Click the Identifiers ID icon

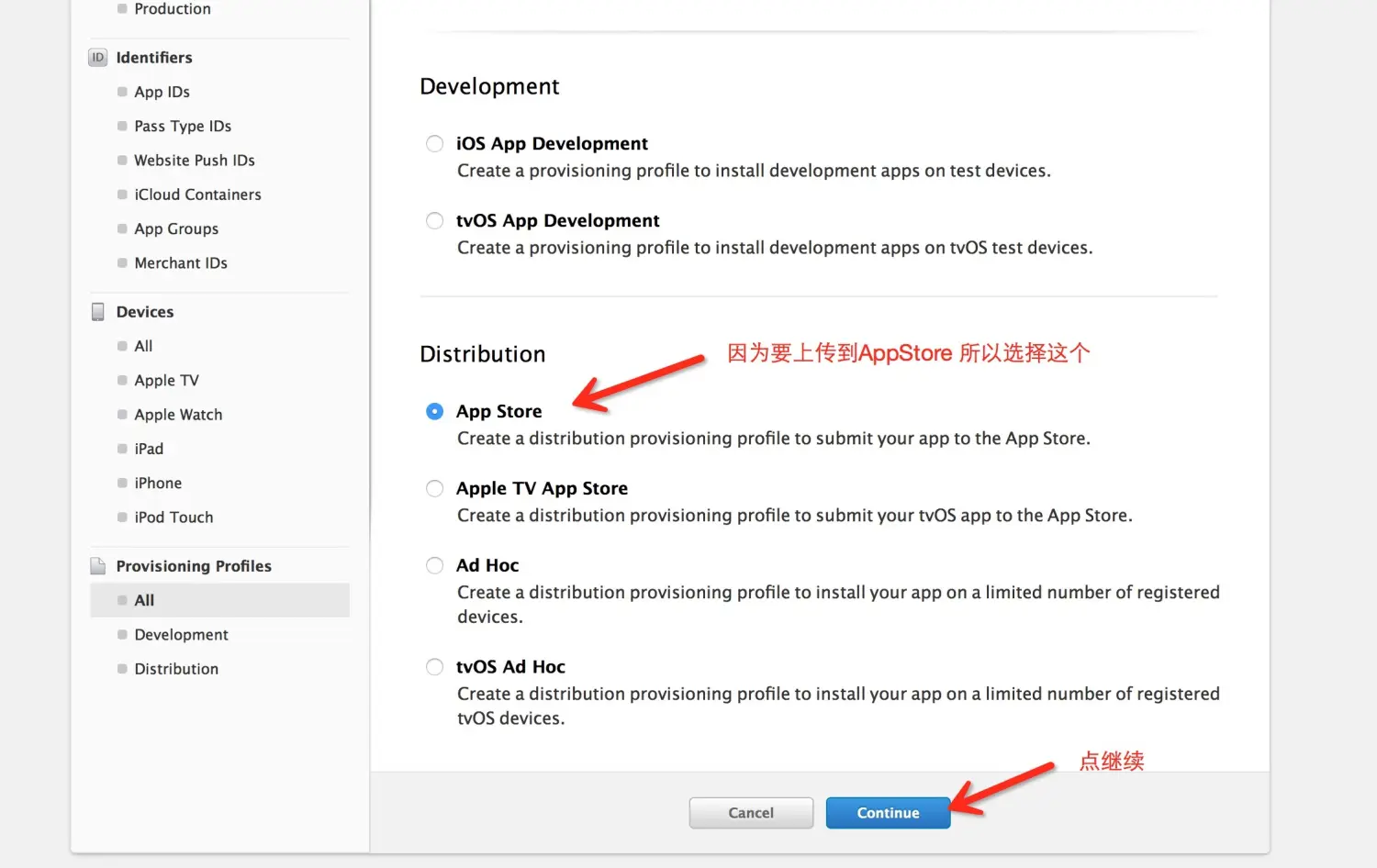[97, 58]
